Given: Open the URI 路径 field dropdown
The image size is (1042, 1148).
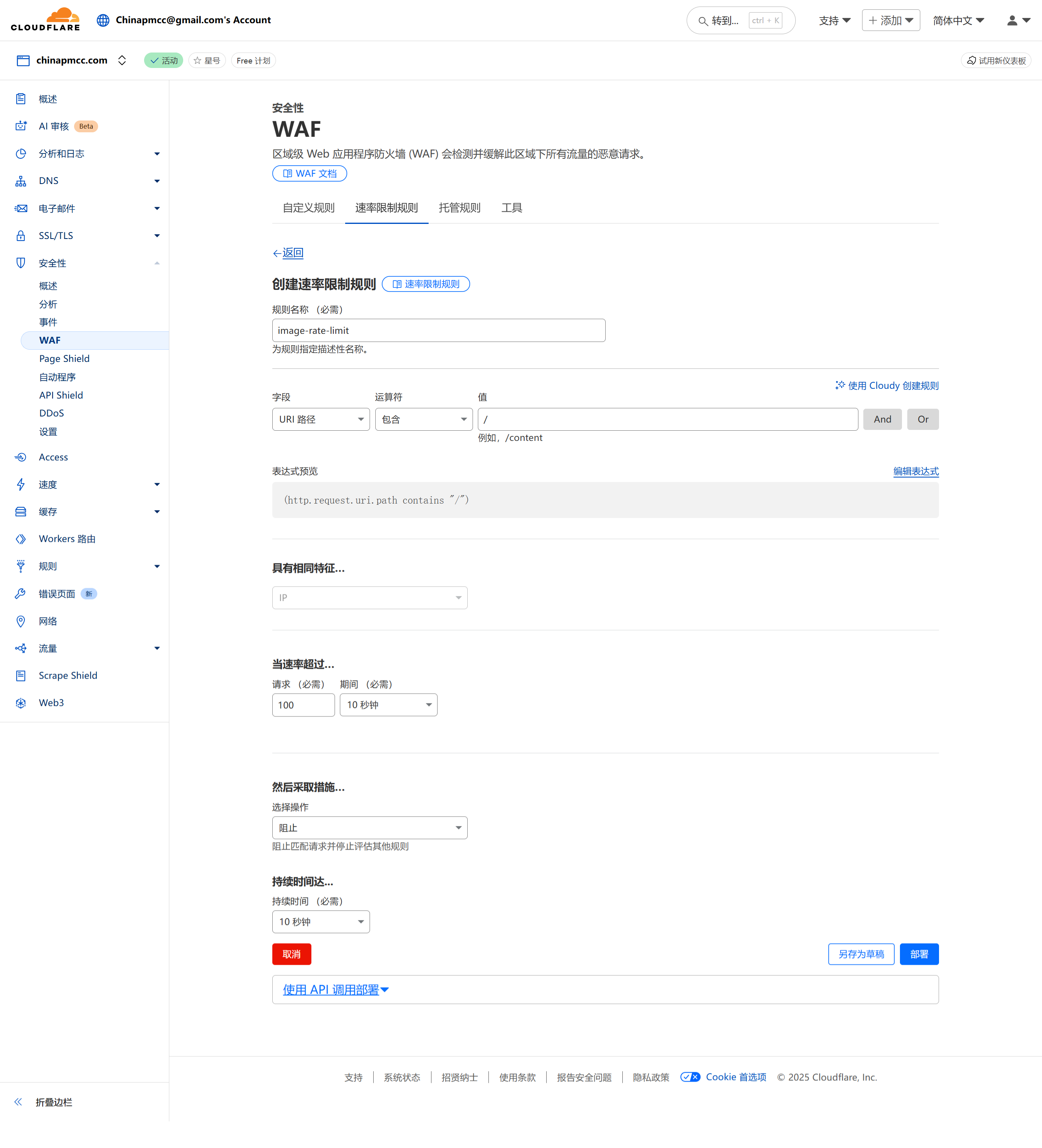Looking at the screenshot, I should click(321, 419).
